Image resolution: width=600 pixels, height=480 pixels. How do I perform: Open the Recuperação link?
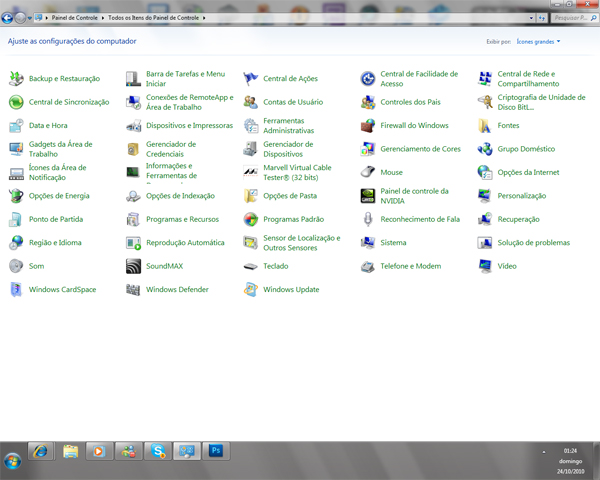coord(518,219)
